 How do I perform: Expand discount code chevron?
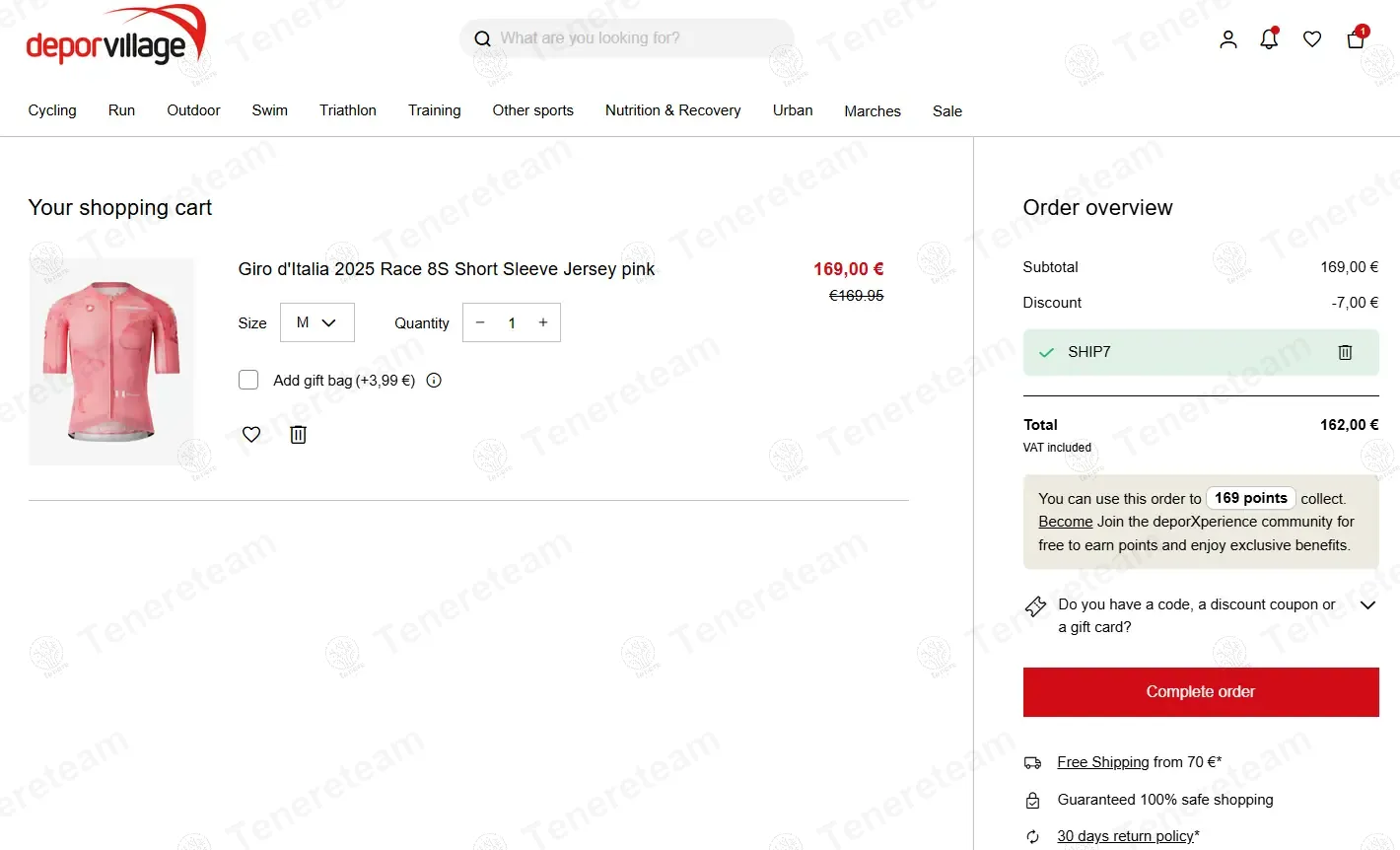coord(1367,604)
